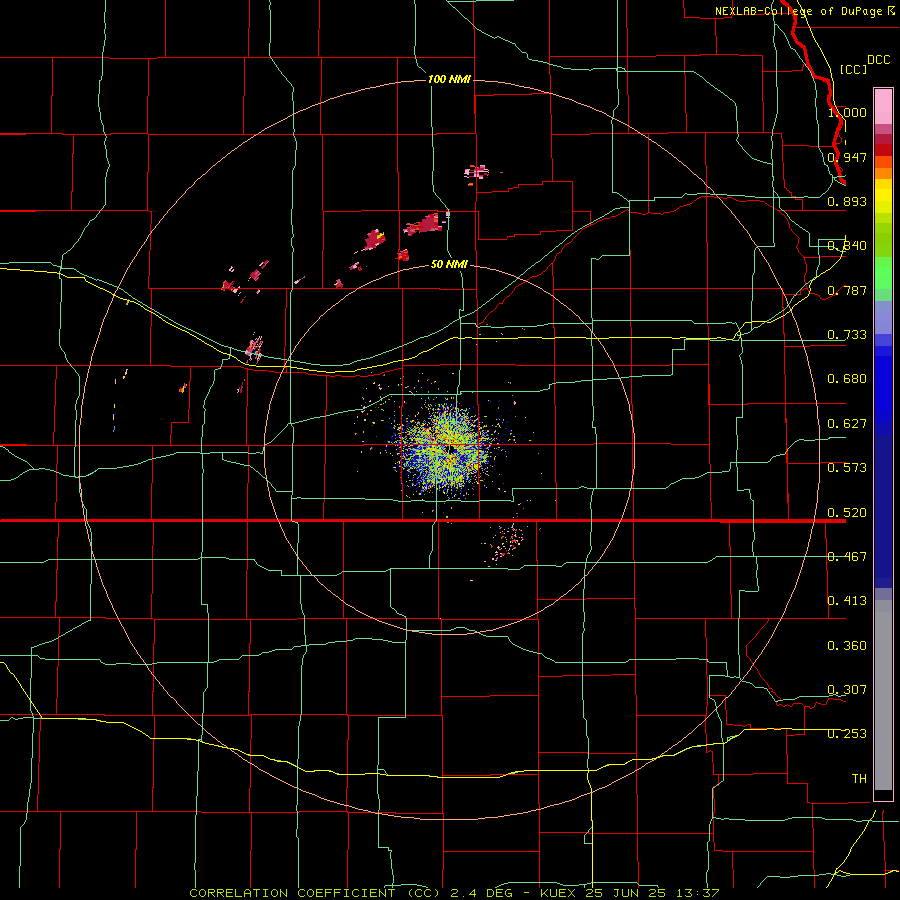Click the 0.787 legend value
Image resolution: width=900 pixels, height=900 pixels.
[x=847, y=290]
